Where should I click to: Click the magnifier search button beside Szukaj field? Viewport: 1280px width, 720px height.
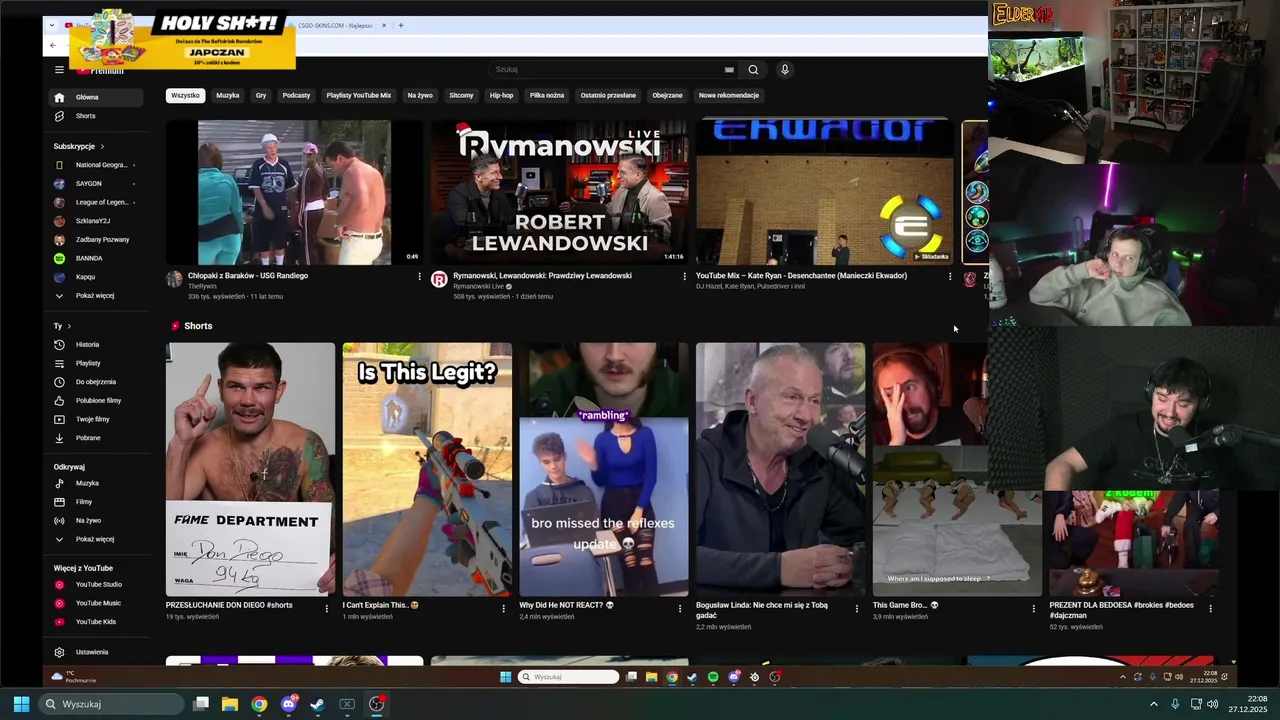point(753,70)
